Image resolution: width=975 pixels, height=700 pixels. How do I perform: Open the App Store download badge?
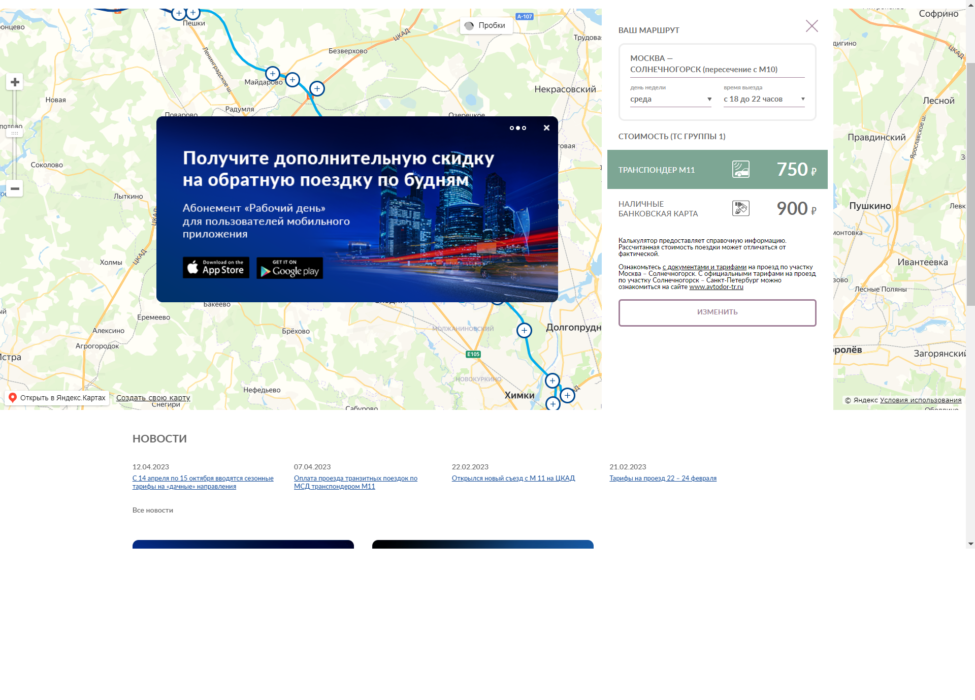[x=215, y=267]
